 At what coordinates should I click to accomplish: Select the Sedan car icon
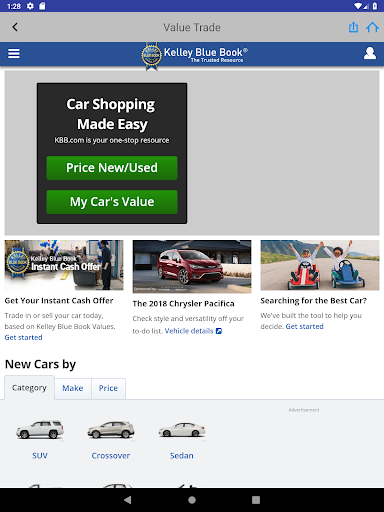tap(182, 430)
